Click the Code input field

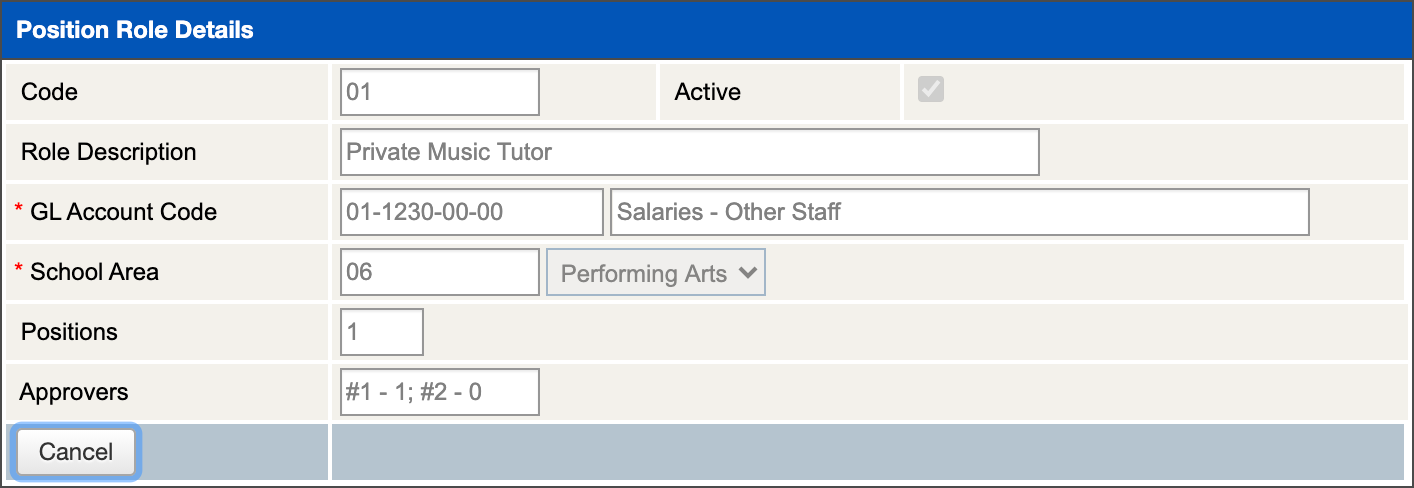[x=439, y=92]
